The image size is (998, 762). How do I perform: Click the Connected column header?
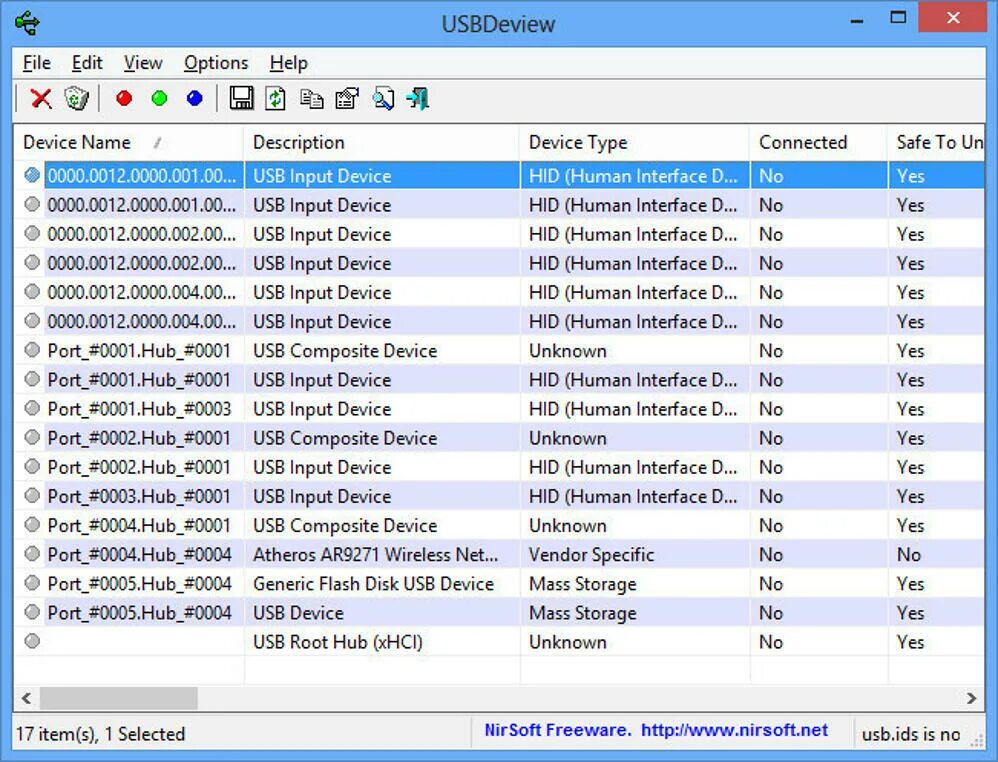click(801, 142)
